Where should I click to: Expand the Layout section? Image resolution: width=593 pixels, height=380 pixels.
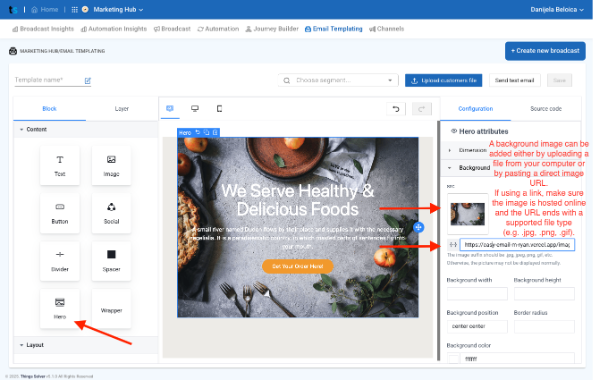tap(86, 345)
